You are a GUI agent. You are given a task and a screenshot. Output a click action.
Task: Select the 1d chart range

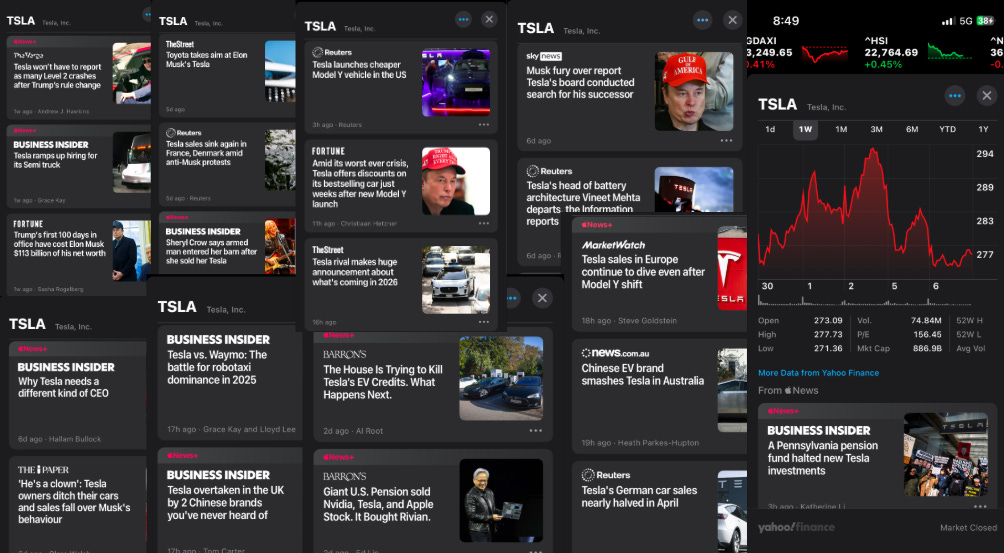point(770,129)
